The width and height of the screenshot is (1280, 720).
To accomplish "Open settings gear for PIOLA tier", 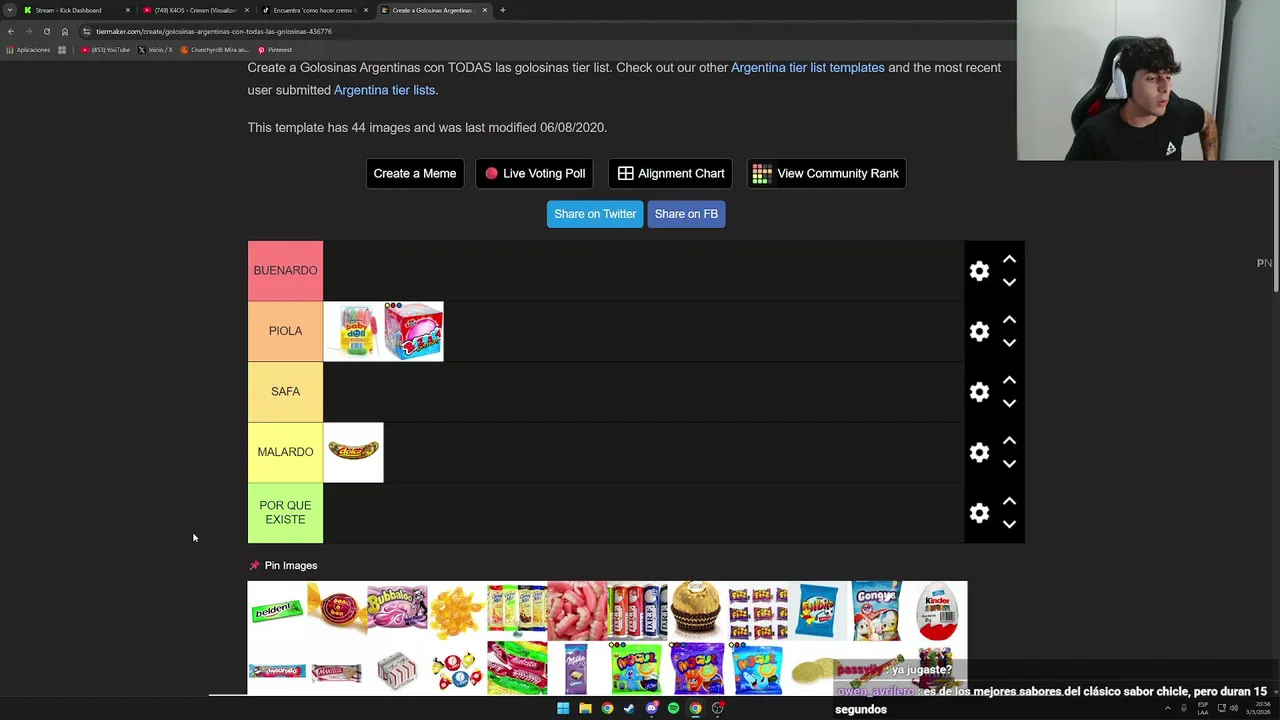I will [979, 331].
